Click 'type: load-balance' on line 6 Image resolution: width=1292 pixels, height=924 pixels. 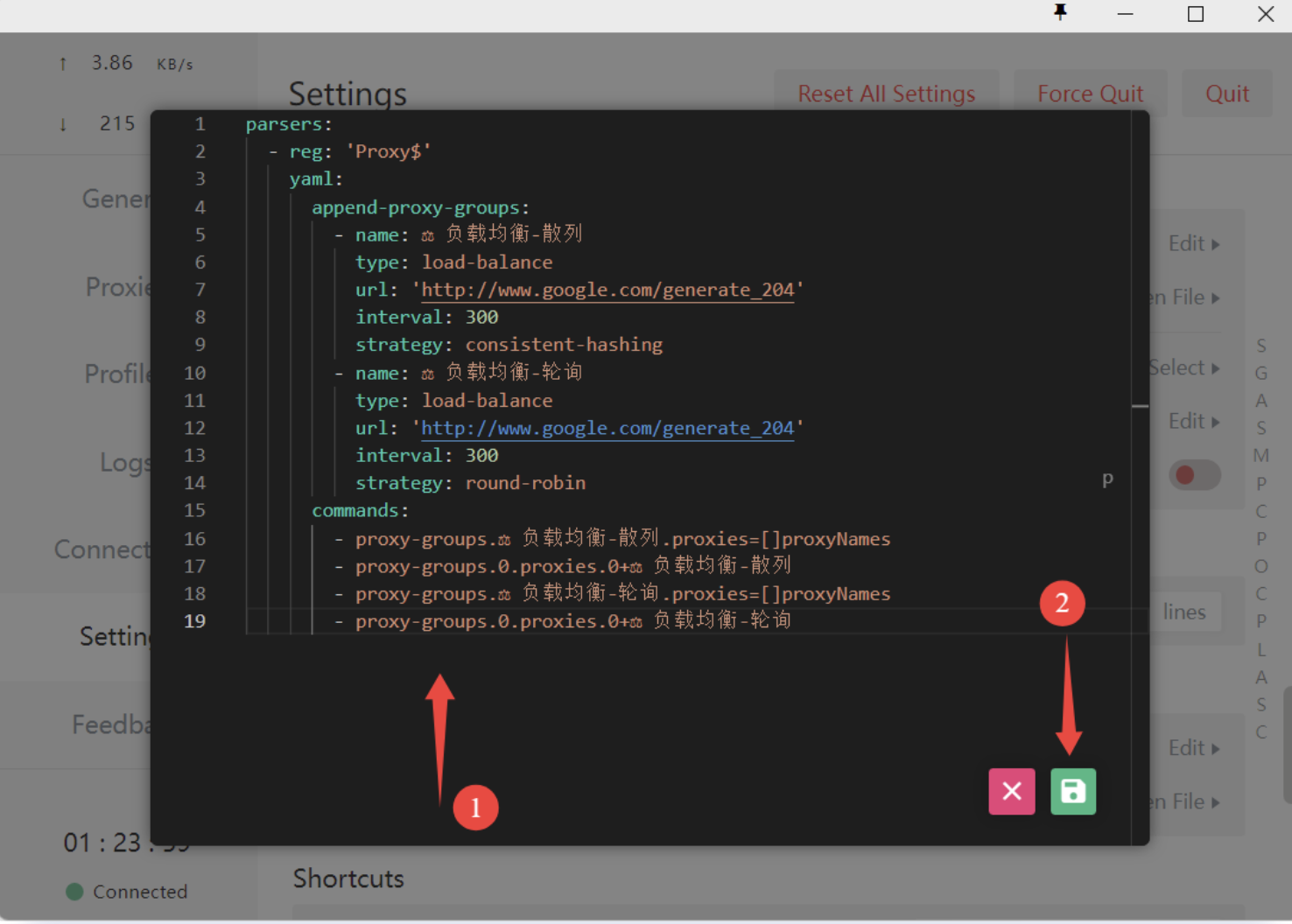(x=453, y=262)
